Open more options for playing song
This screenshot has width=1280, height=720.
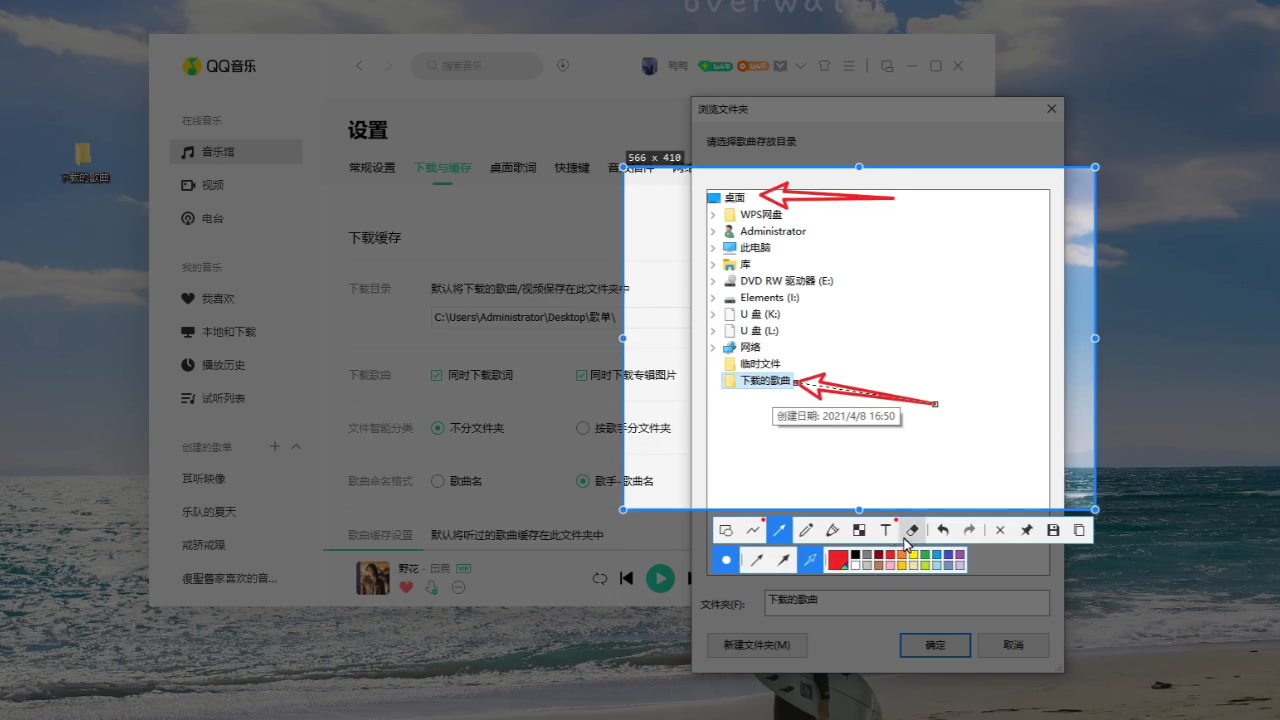click(458, 588)
